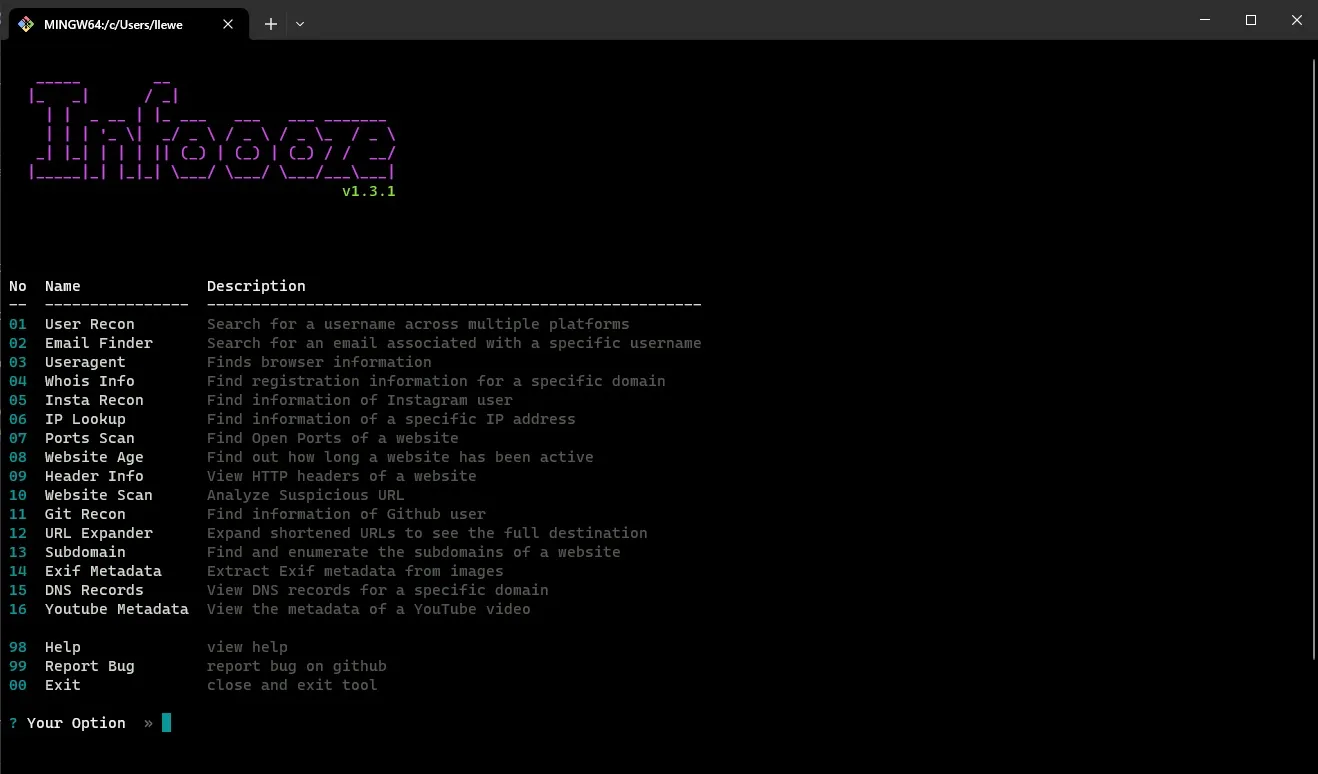Click the 'Report Bug' entry
Image resolution: width=1318 pixels, height=774 pixels.
coord(89,666)
